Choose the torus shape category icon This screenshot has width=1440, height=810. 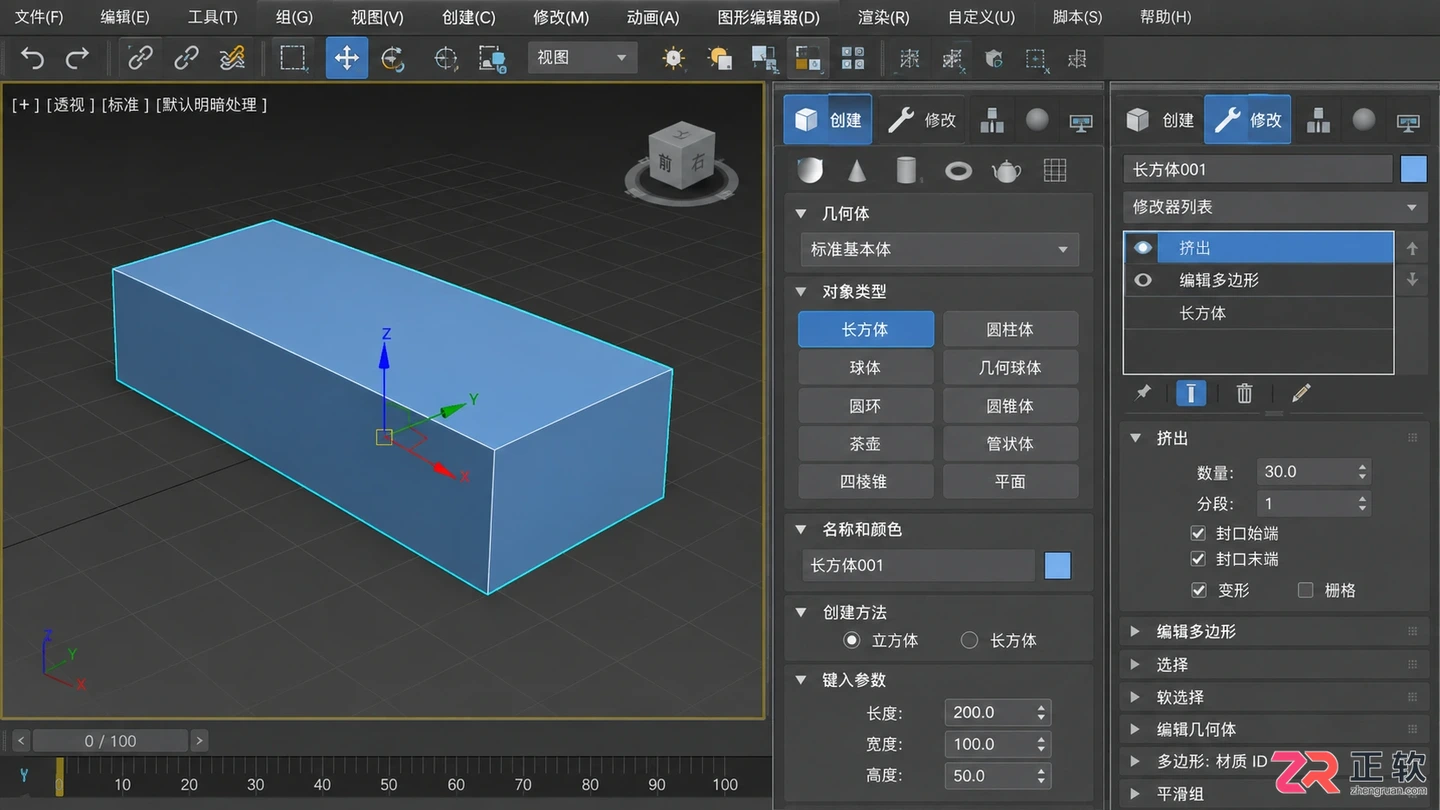click(x=958, y=171)
